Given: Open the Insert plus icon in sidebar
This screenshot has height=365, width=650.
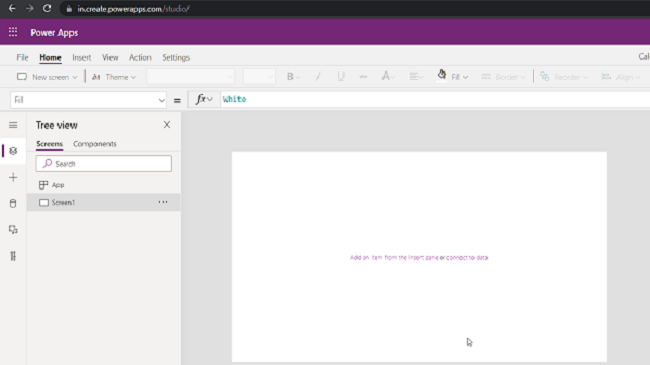Looking at the screenshot, I should click(13, 178).
